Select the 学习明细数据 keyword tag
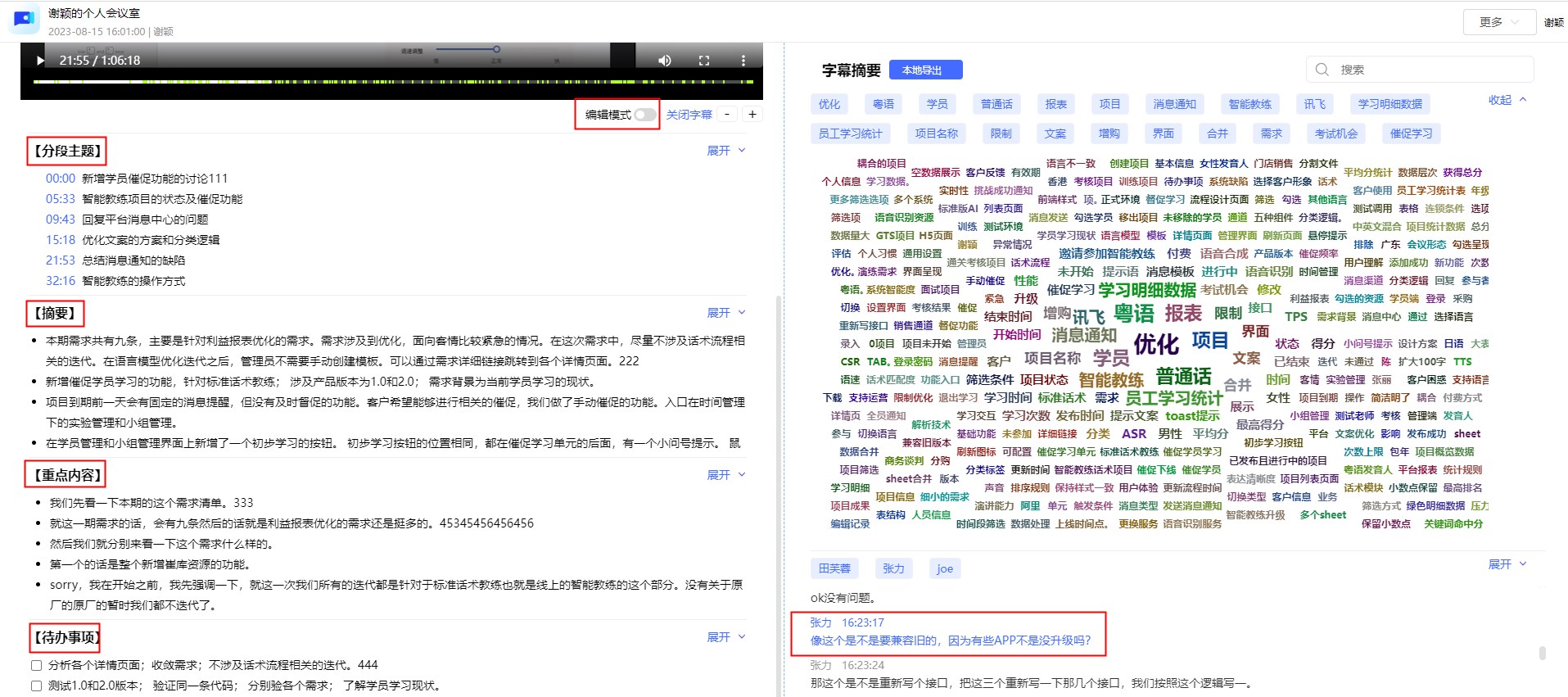This screenshot has height=697, width=1568. [1390, 104]
